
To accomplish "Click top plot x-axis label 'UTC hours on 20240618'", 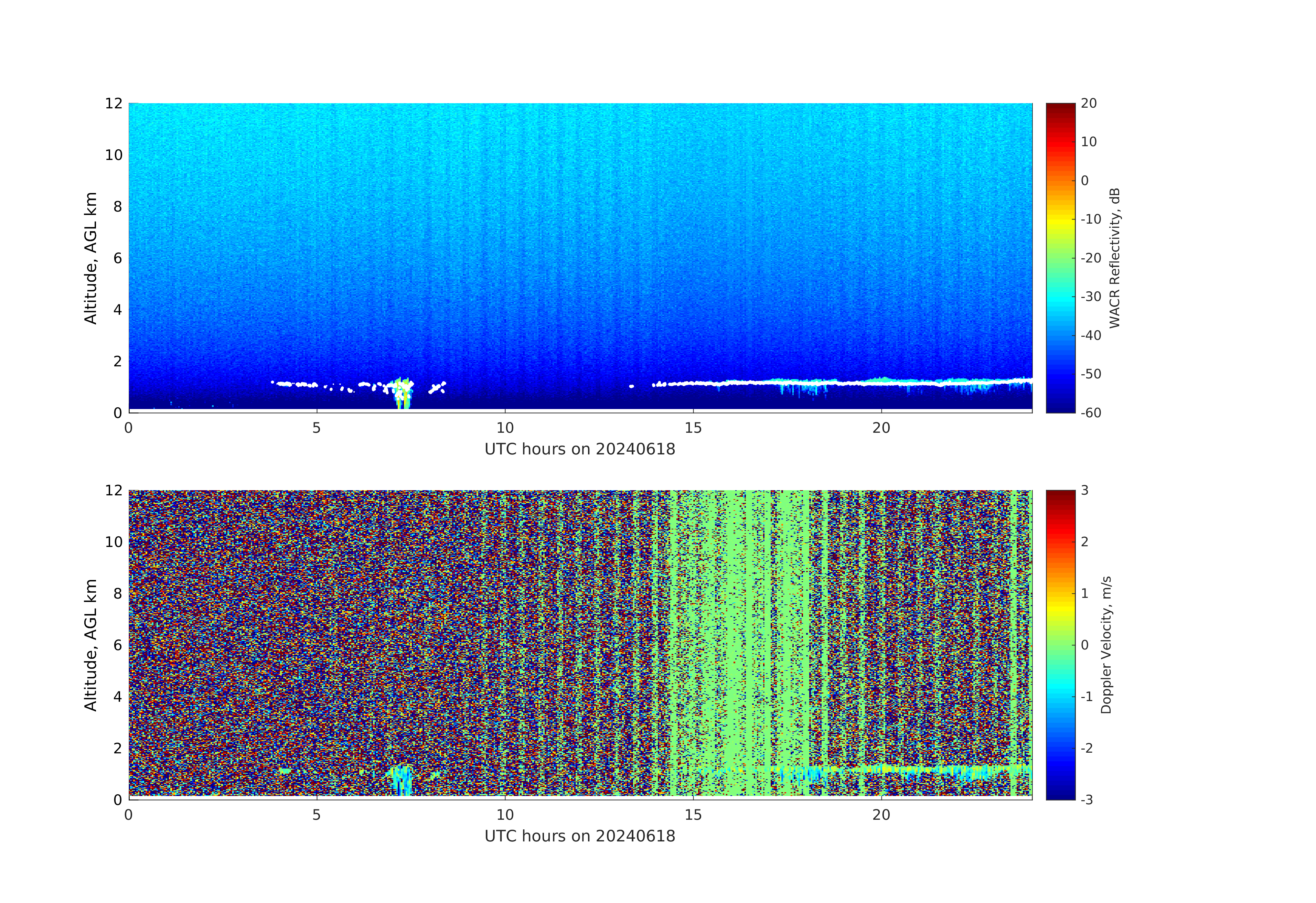I will point(580,449).
